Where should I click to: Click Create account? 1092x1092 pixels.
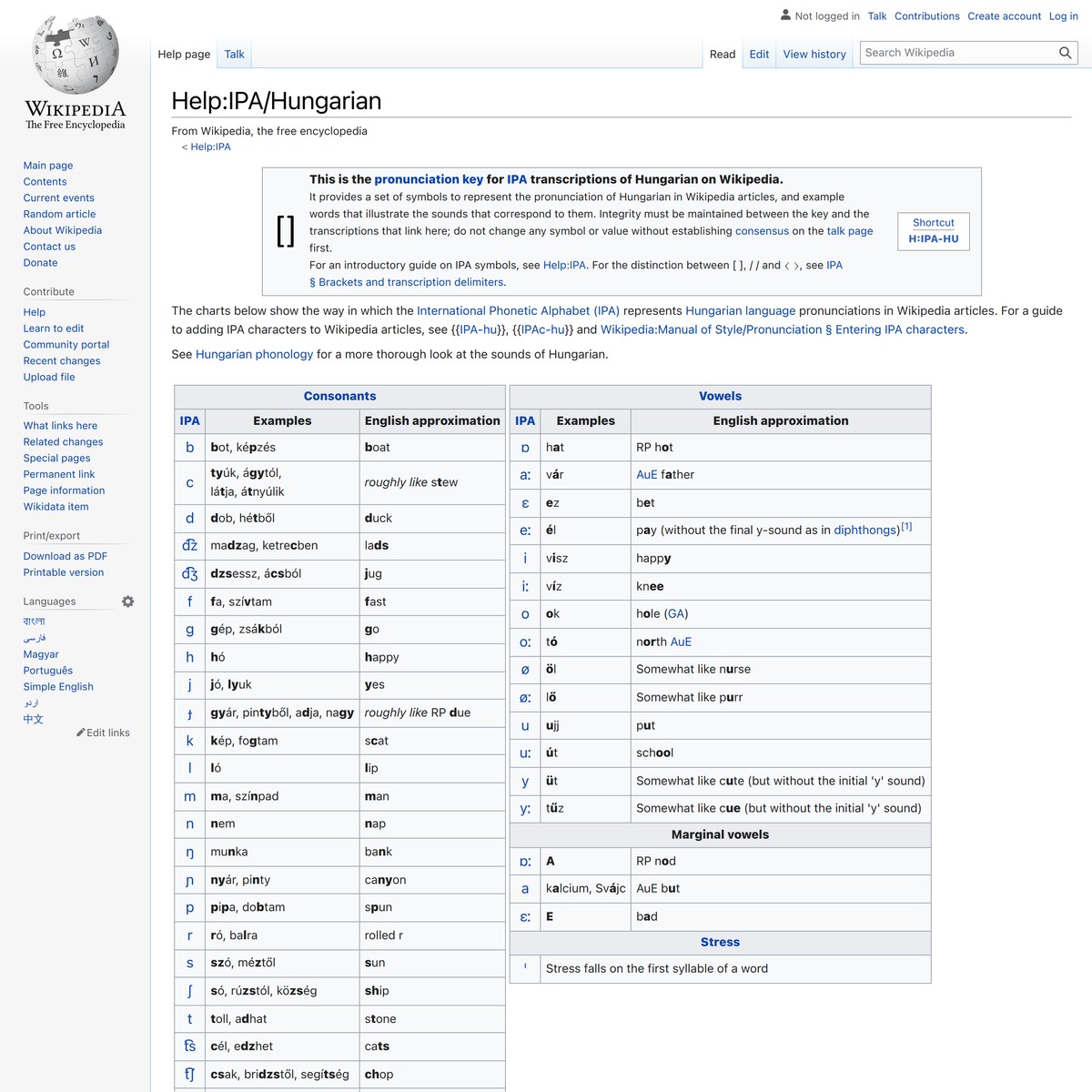1004,15
